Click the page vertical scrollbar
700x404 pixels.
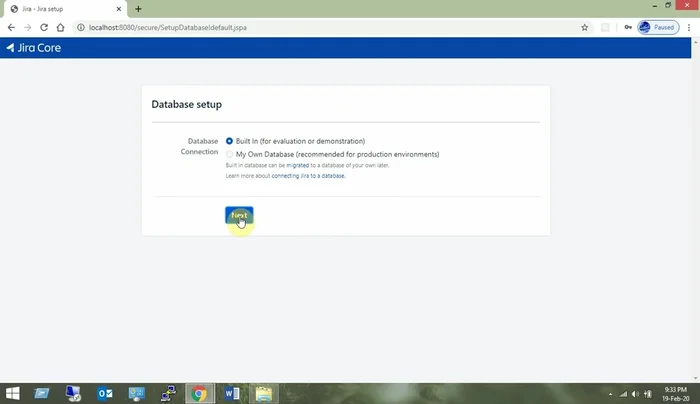(696, 210)
